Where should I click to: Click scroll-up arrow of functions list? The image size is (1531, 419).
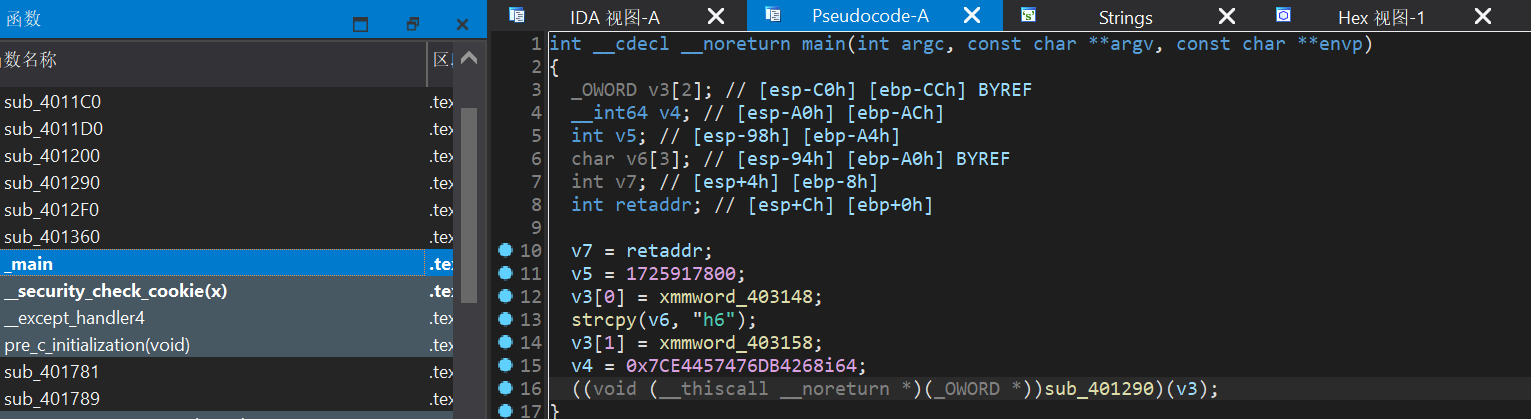tap(467, 60)
